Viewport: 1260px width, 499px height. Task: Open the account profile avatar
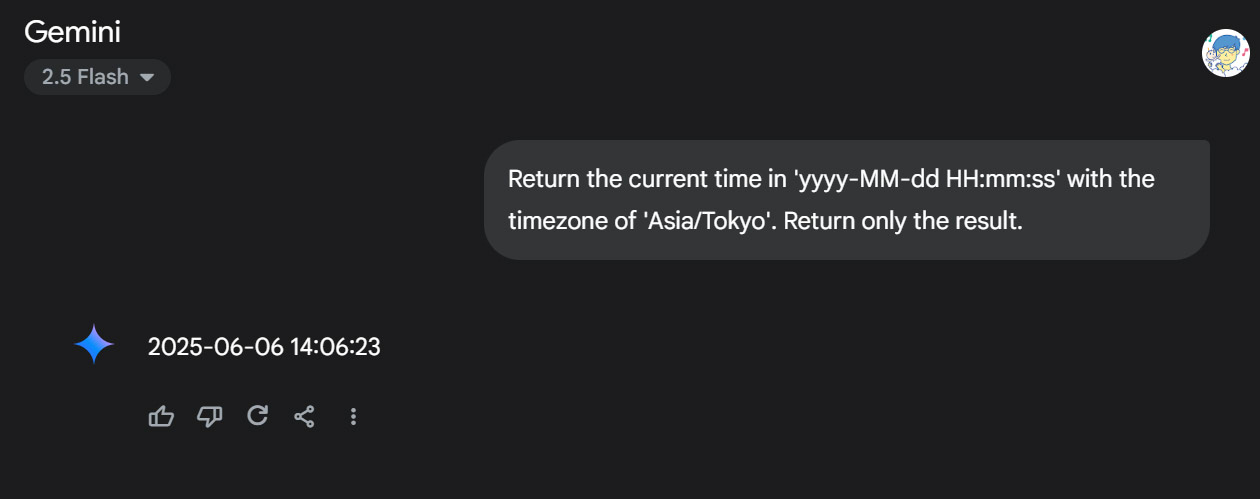tap(1225, 53)
